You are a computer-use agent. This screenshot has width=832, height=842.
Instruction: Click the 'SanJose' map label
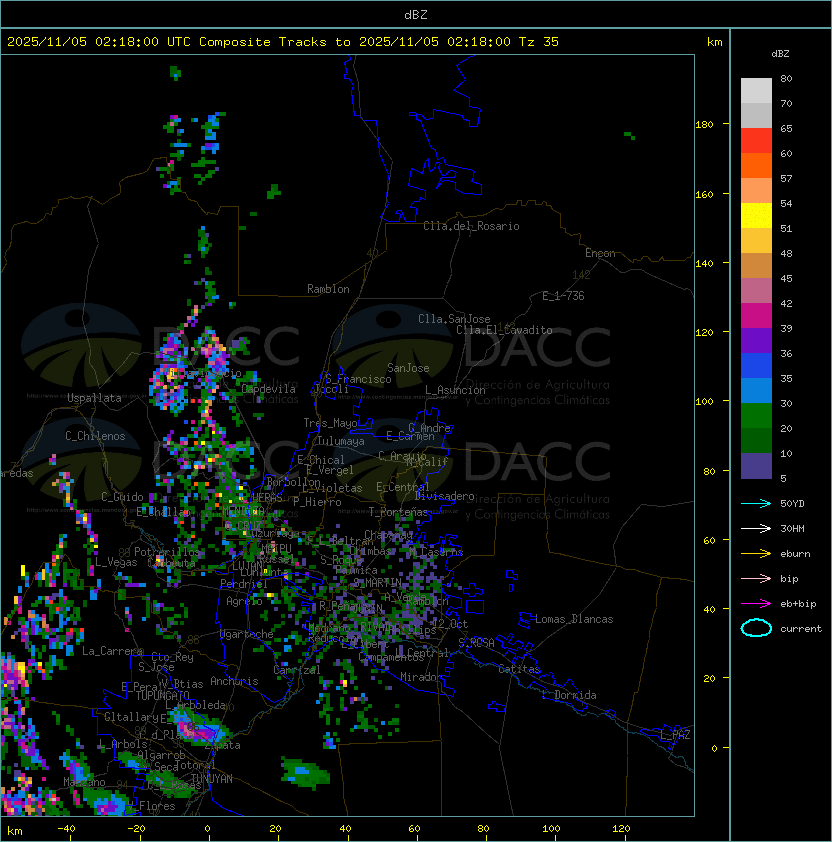(x=408, y=368)
